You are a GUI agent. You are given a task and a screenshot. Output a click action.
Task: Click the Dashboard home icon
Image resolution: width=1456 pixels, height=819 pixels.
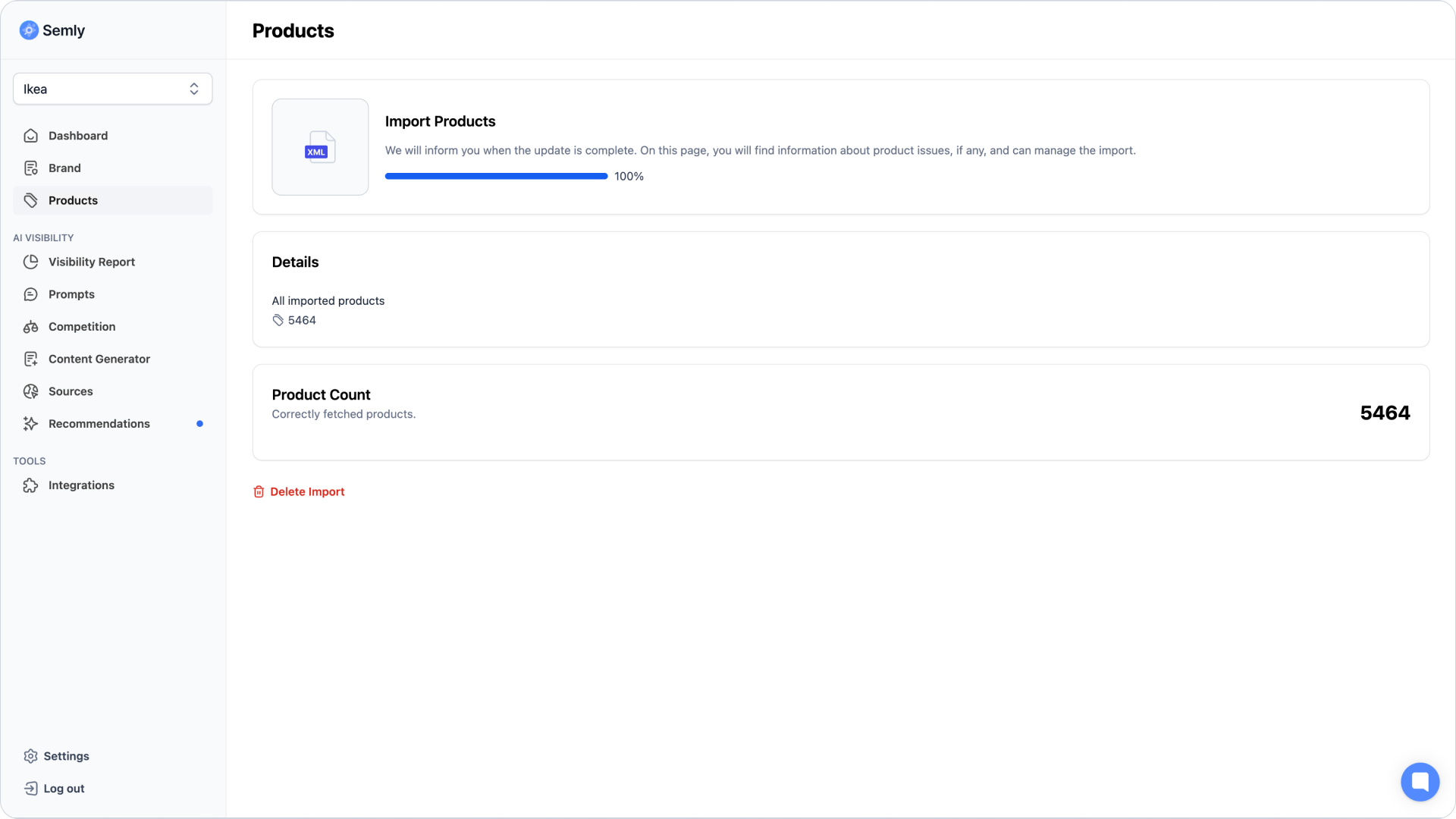tap(30, 136)
